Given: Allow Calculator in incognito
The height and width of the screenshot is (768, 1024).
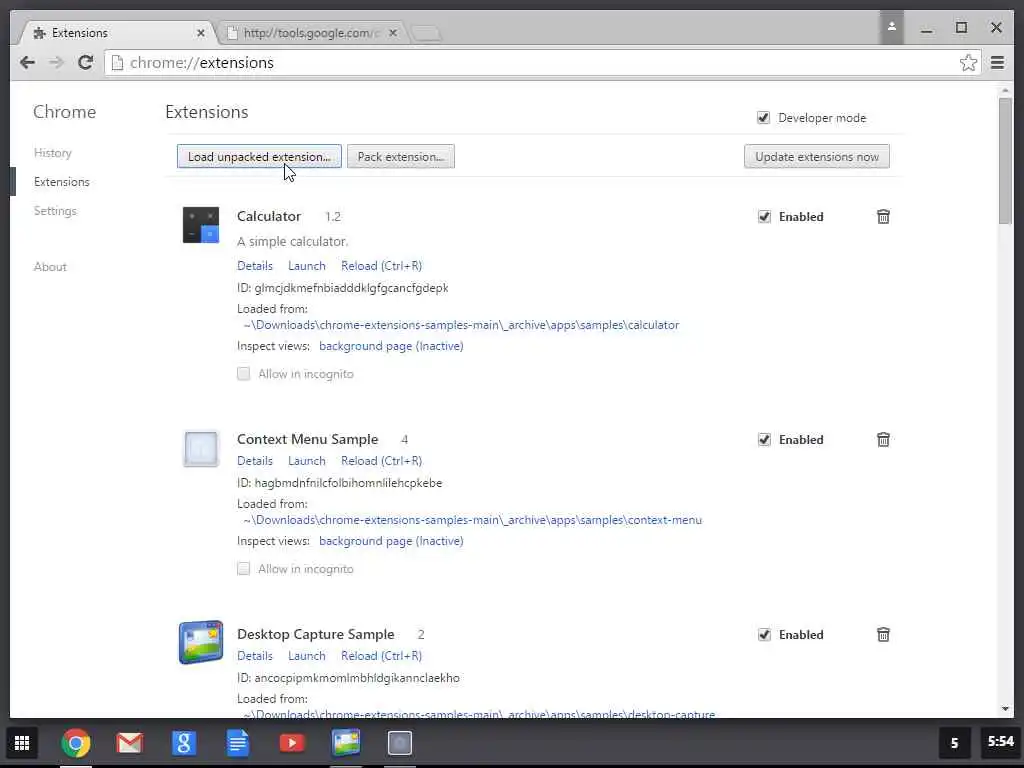Looking at the screenshot, I should pyautogui.click(x=244, y=374).
